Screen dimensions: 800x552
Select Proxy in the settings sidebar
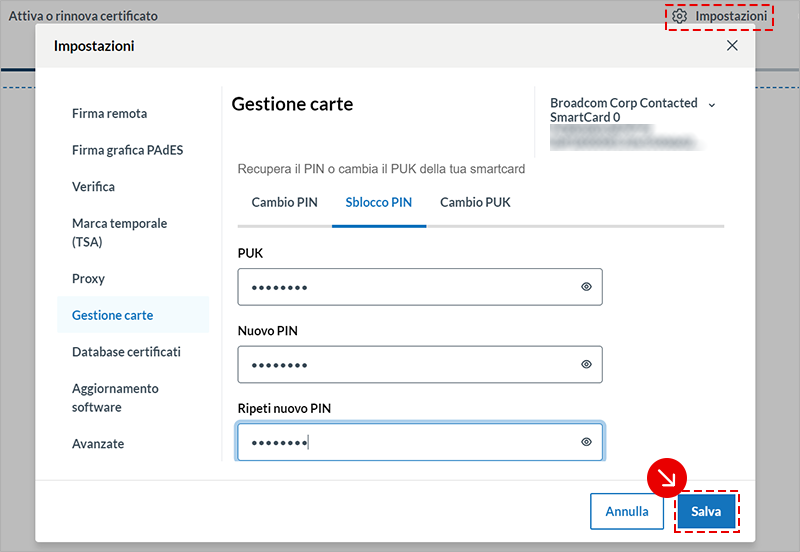[88, 278]
